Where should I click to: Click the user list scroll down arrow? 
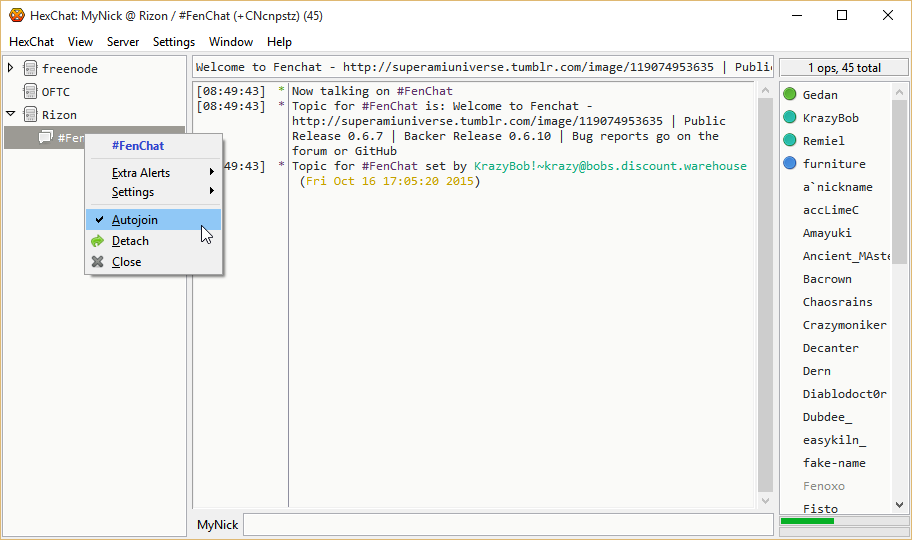899,505
